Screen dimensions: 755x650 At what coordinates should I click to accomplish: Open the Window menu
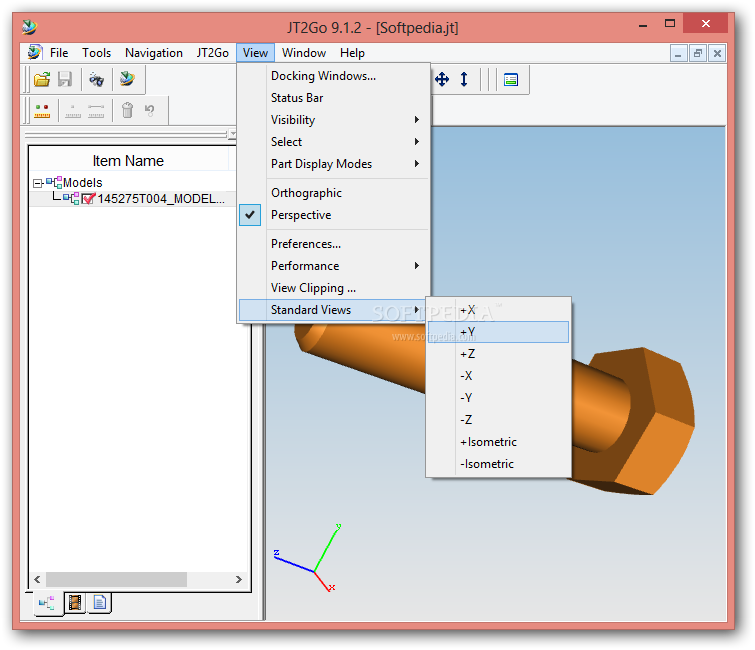click(304, 53)
